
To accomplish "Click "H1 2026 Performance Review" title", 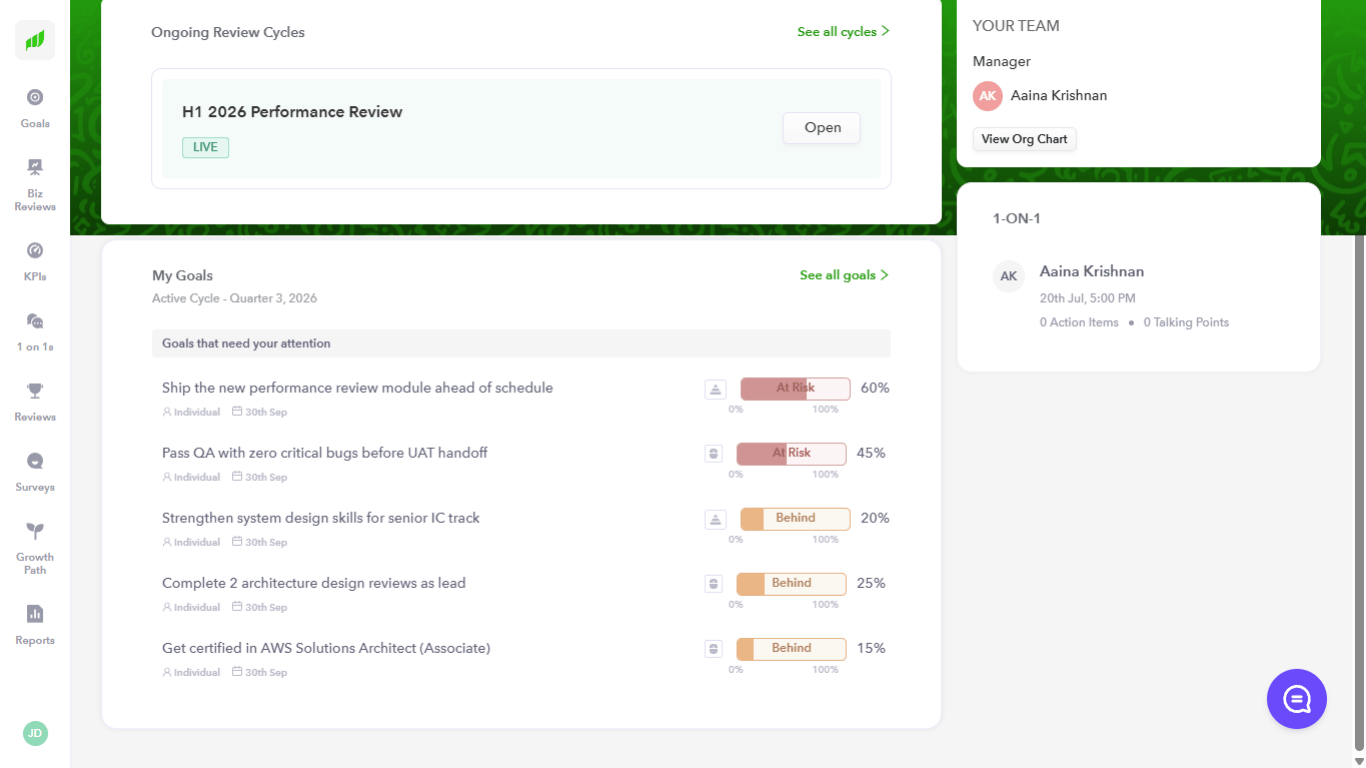I will pyautogui.click(x=292, y=112).
